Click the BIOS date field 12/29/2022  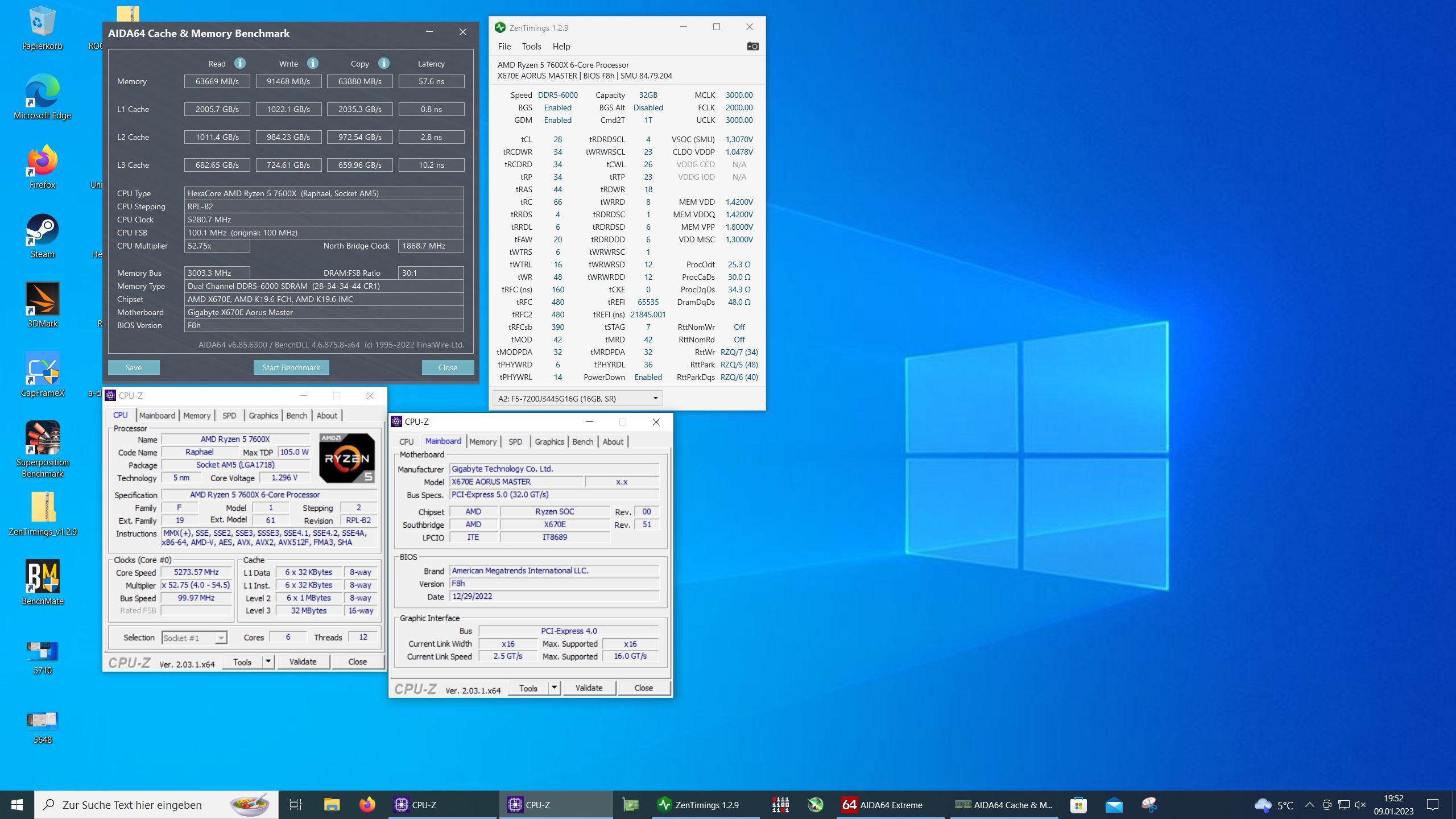(x=555, y=596)
